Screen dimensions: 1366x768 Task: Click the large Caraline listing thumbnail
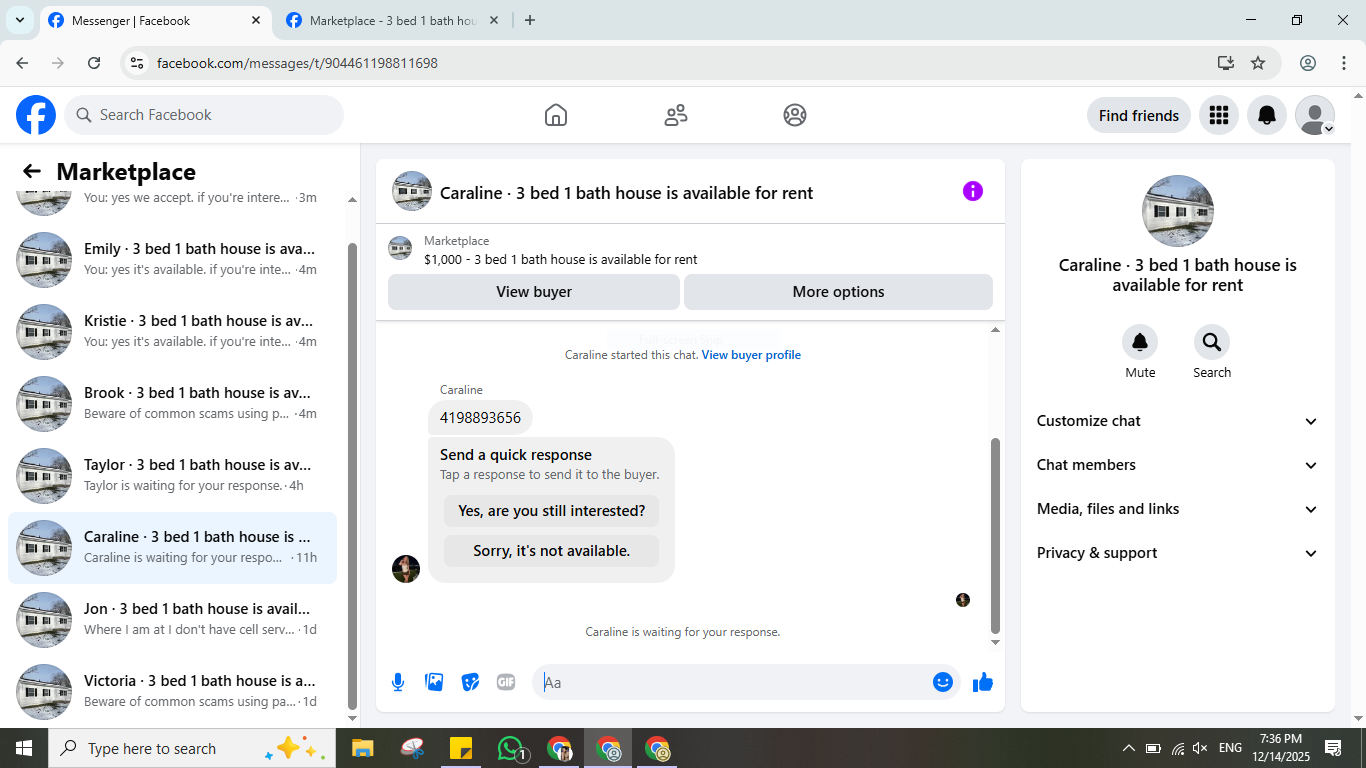pyautogui.click(x=1178, y=211)
